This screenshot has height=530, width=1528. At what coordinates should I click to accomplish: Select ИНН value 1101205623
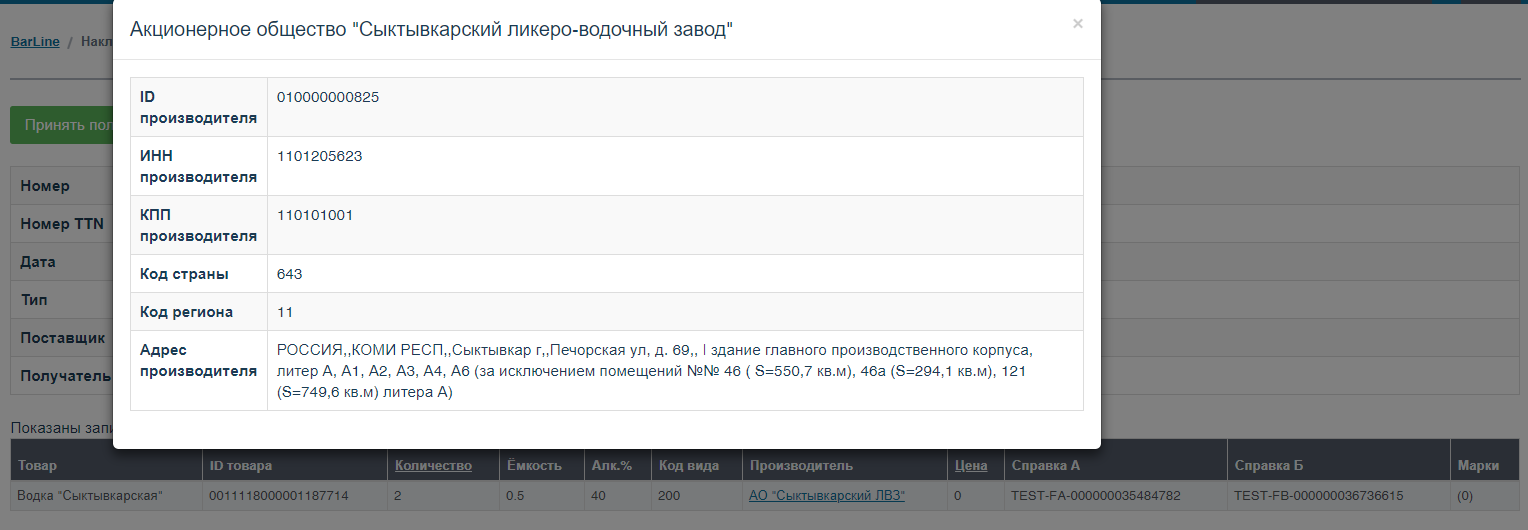[x=320, y=156]
